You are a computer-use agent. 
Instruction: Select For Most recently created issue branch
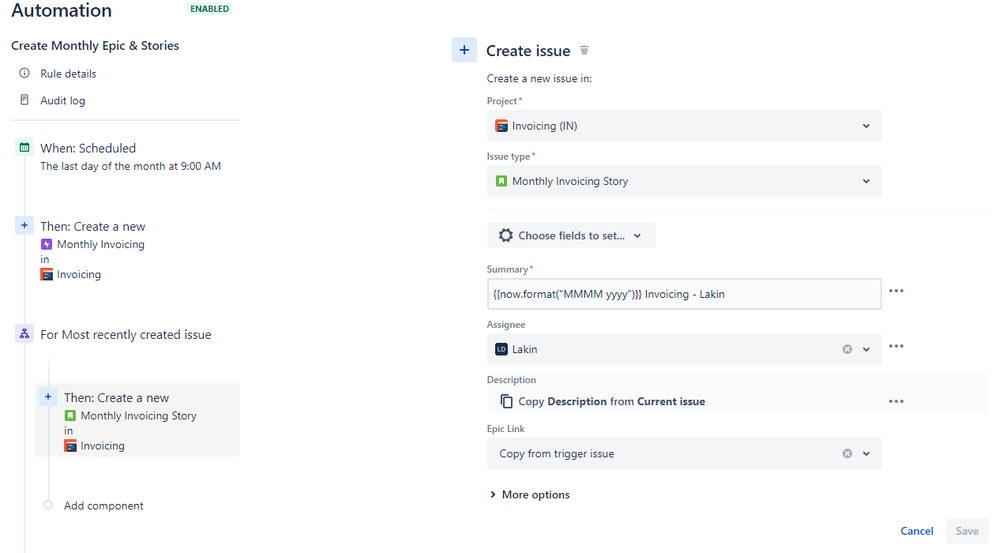click(126, 334)
